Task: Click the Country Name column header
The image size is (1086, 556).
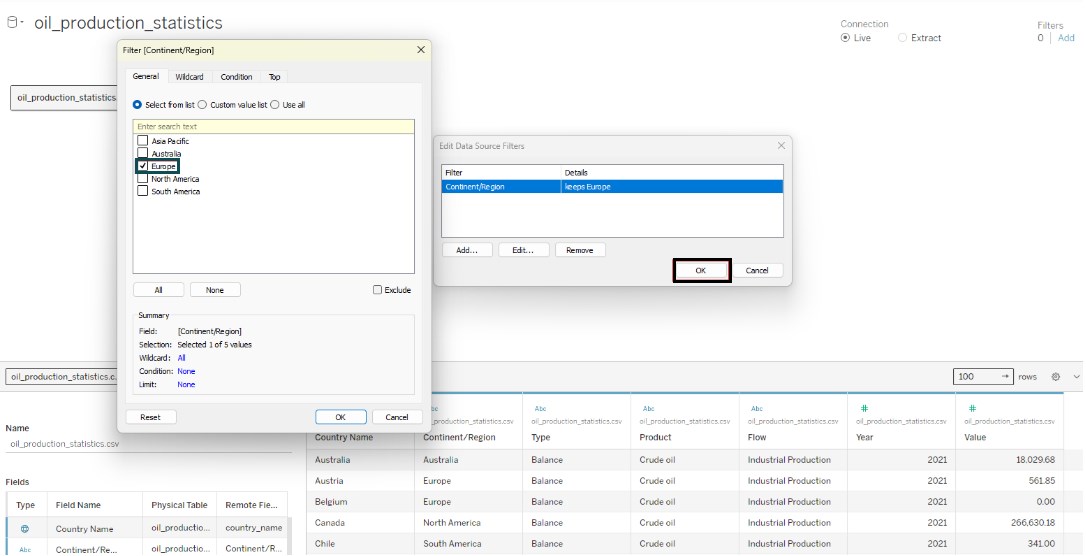Action: (x=344, y=438)
